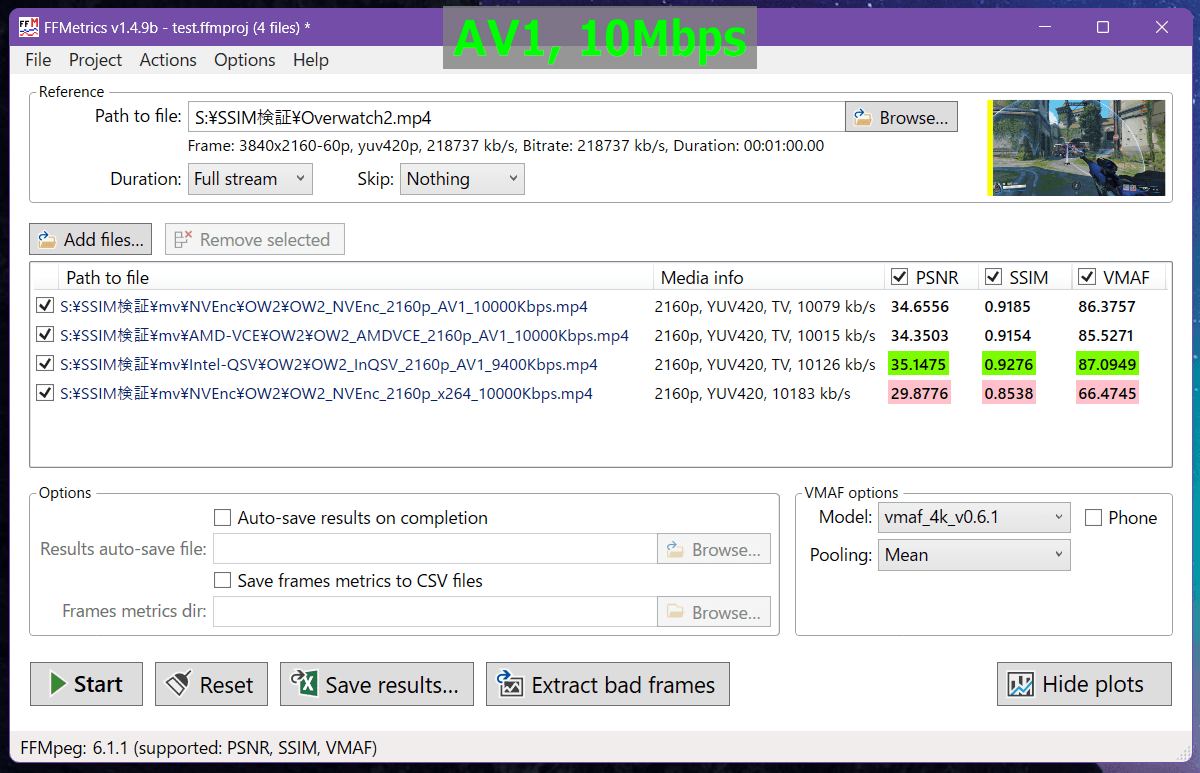Click the SSIM value 0.9185

(1007, 306)
